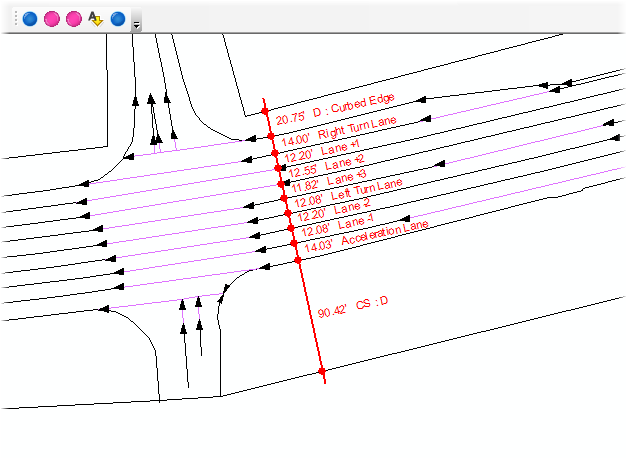Click the blue circle icon right of the A-arrow icon

pyautogui.click(x=118, y=19)
